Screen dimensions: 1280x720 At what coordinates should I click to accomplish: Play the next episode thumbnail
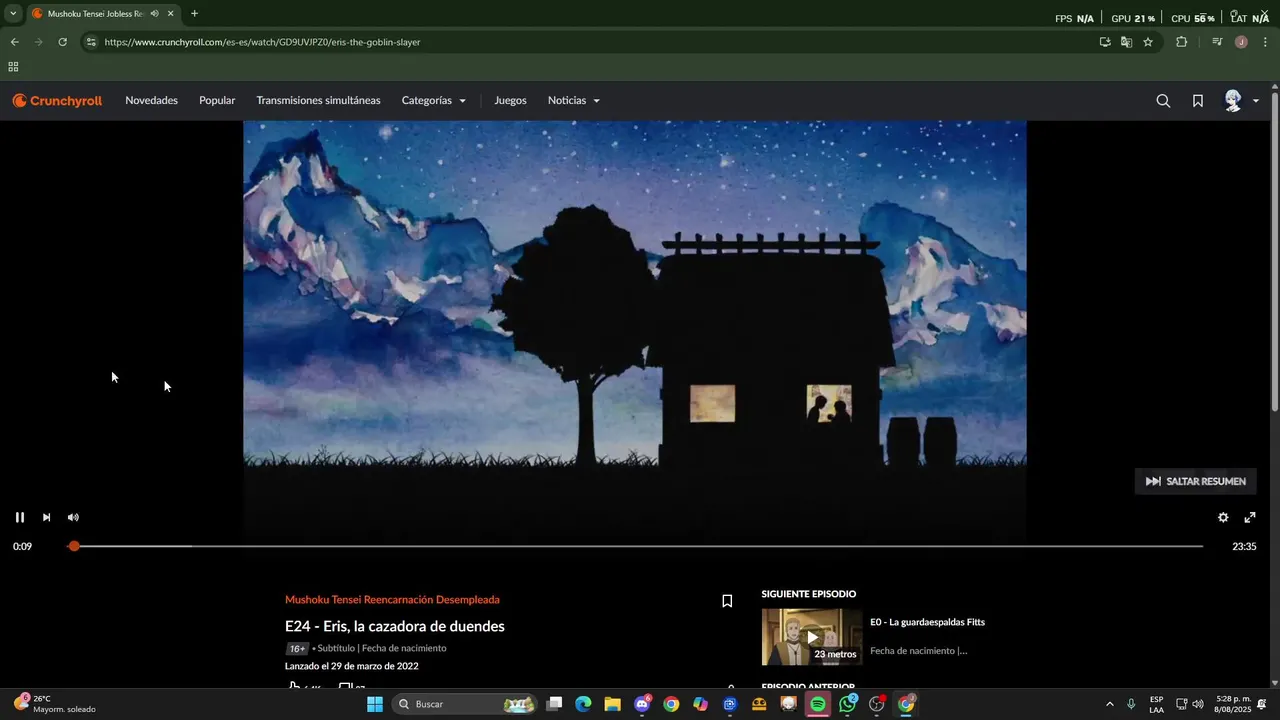click(x=812, y=637)
